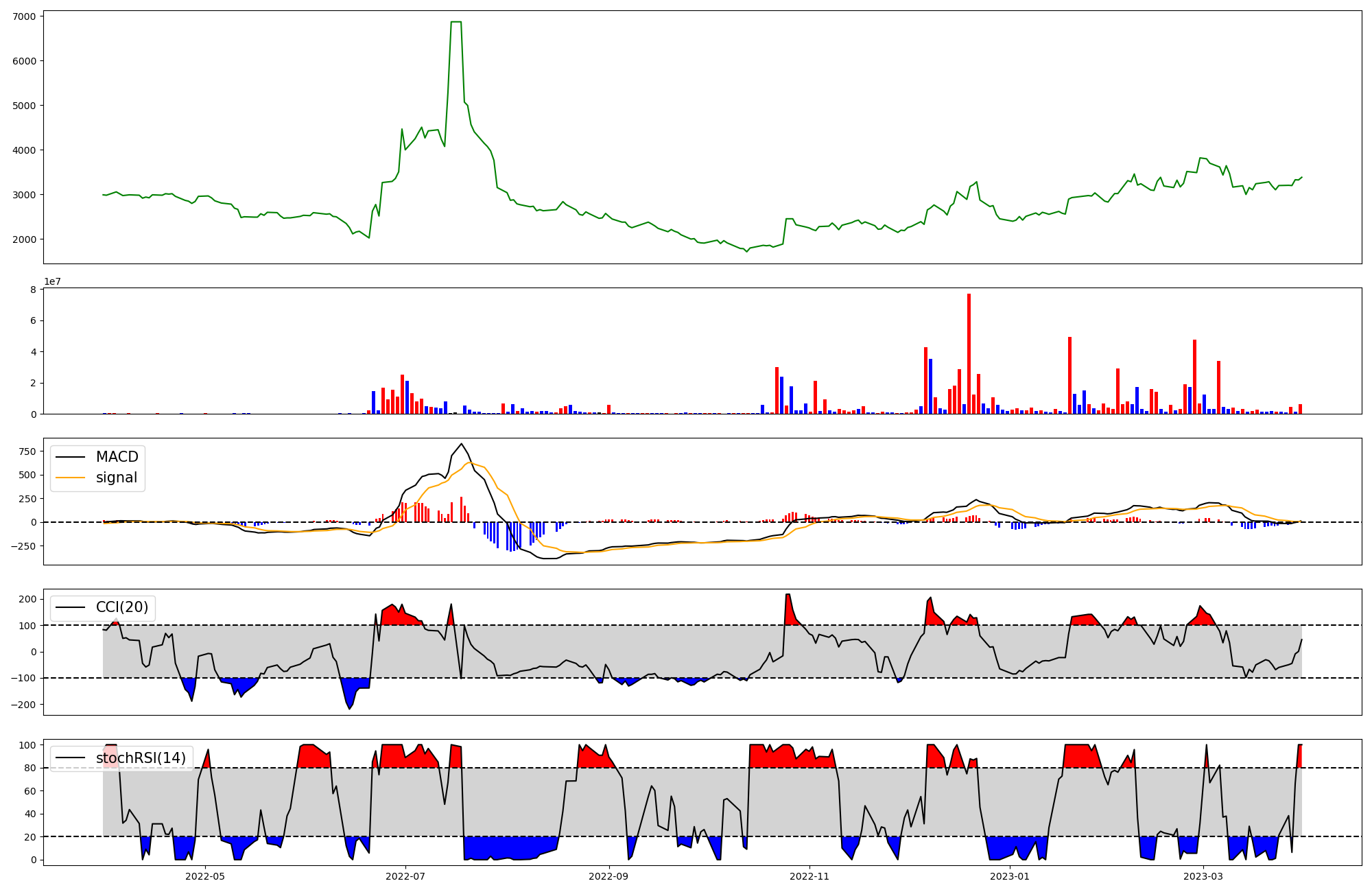Click the MACD legend entry
1372x892 pixels.
click(x=117, y=457)
